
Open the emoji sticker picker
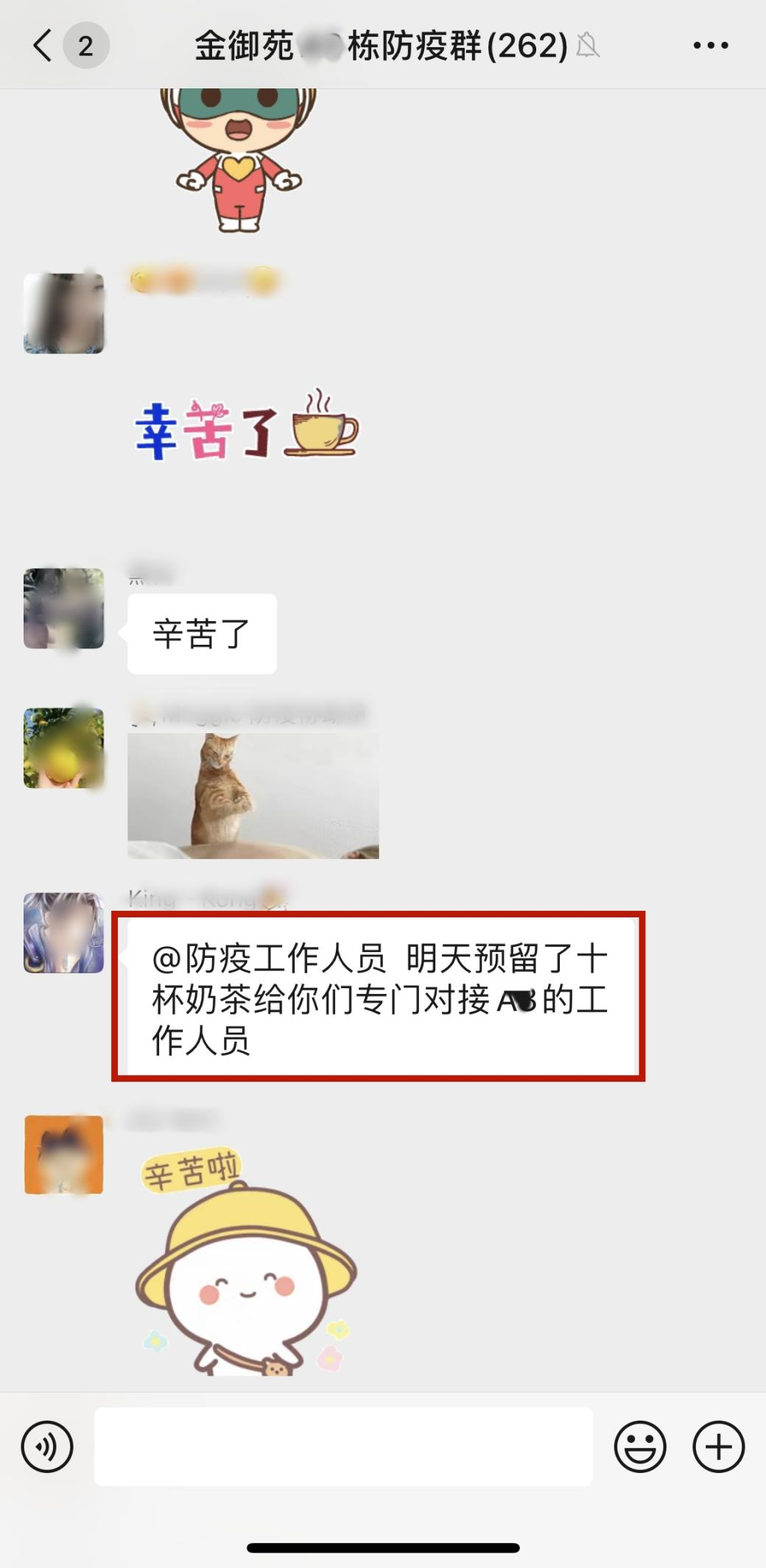coord(640,1446)
